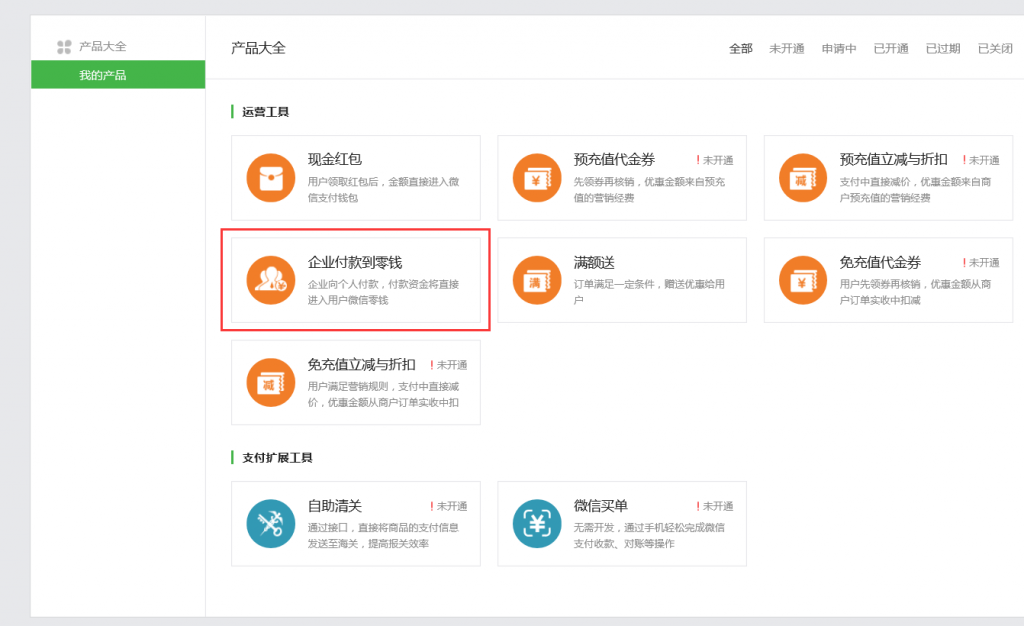The width and height of the screenshot is (1024, 626).
Task: Select 我的产品 in the sidebar
Action: pyautogui.click(x=118, y=74)
